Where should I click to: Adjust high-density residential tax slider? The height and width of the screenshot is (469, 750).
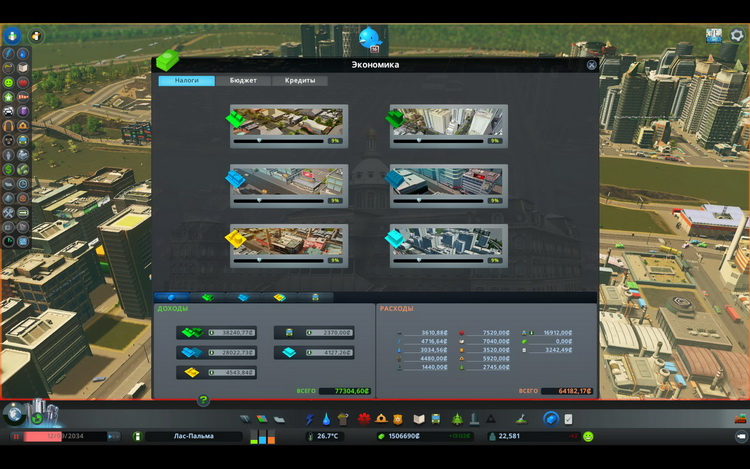tap(438, 141)
